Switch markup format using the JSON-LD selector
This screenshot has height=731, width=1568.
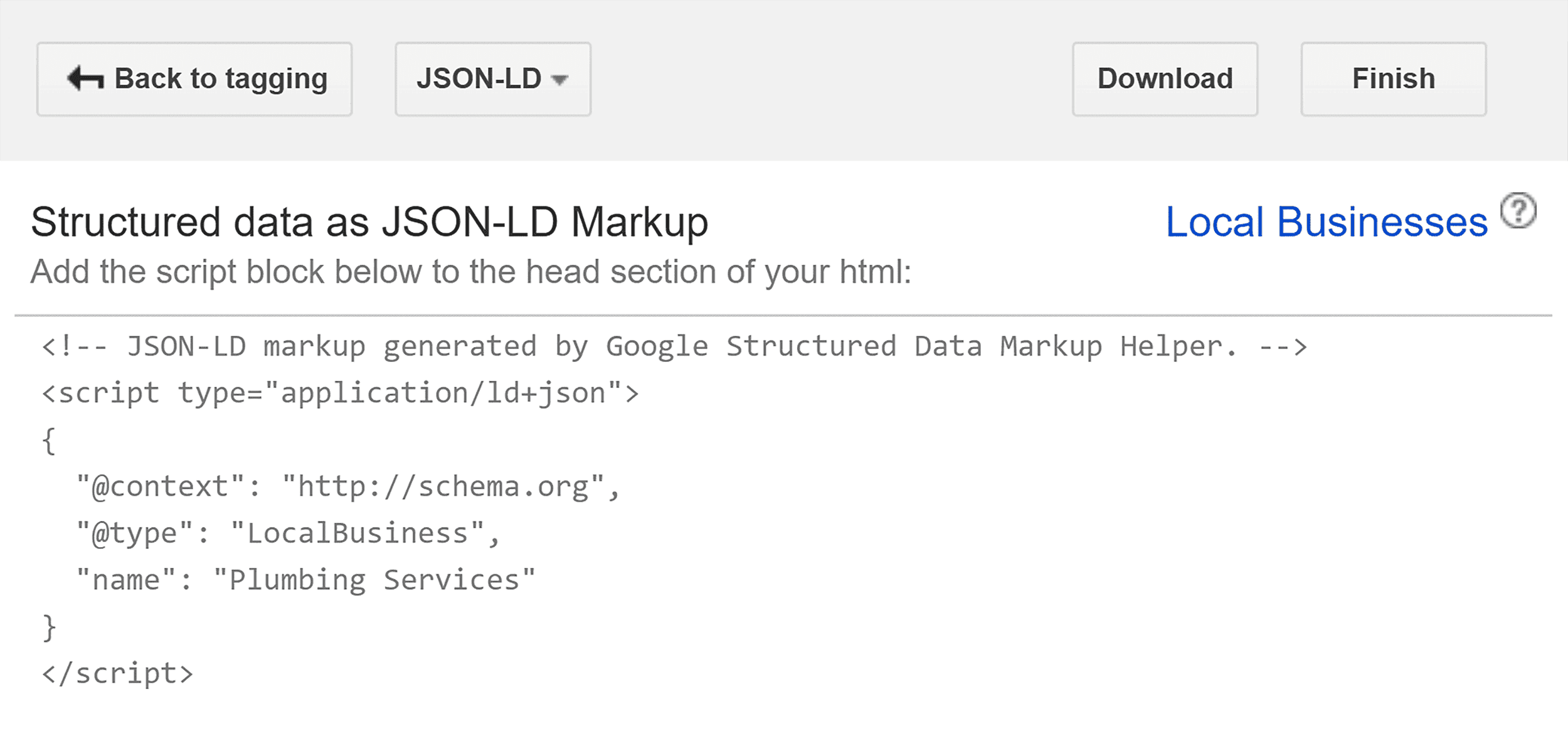pyautogui.click(x=492, y=78)
